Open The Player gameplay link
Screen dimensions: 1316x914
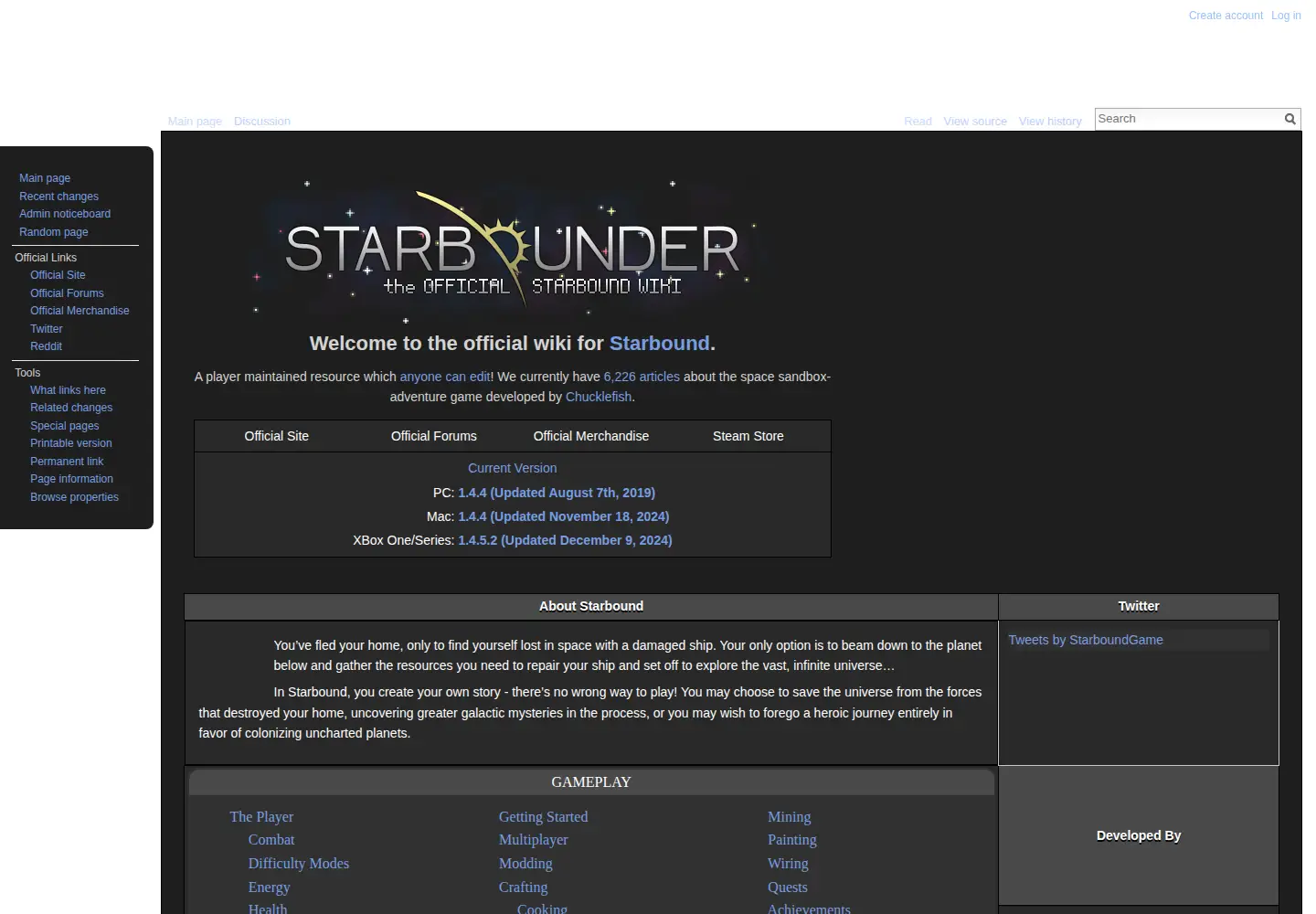[261, 817]
